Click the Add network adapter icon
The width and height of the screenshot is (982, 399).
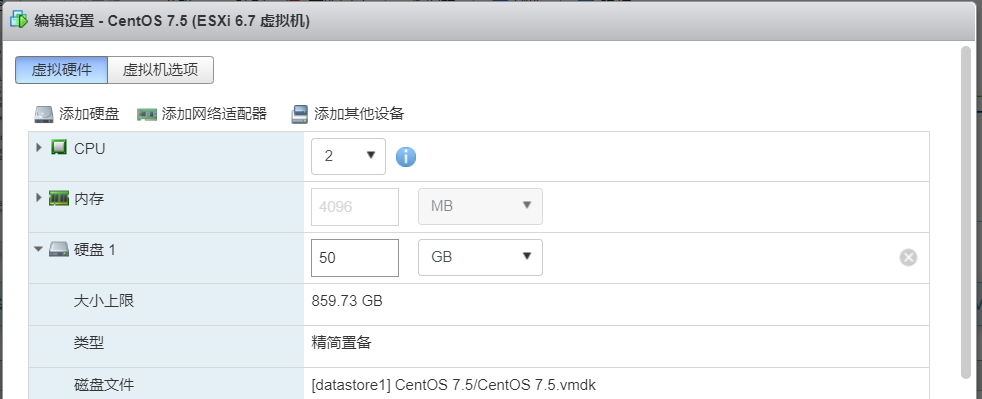147,115
